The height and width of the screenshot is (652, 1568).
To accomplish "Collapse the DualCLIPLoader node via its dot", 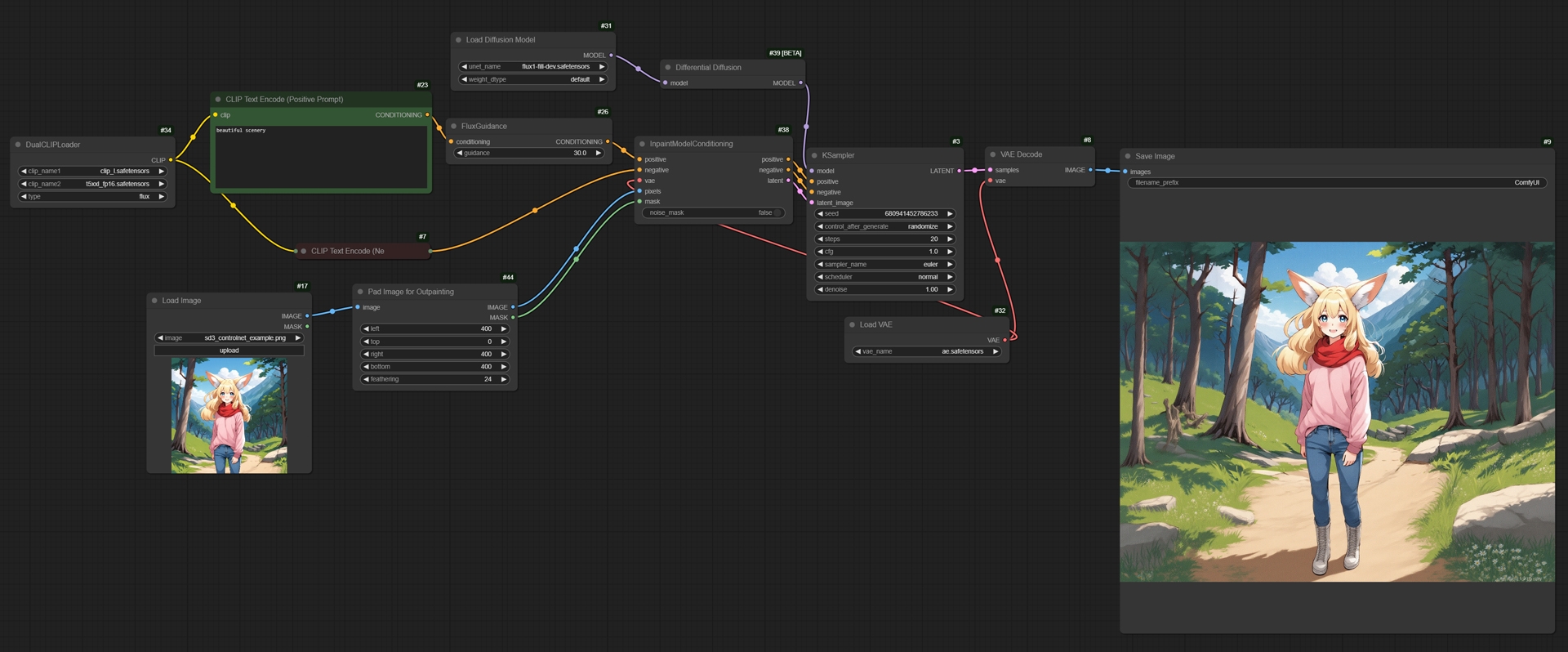I will tap(18, 145).
